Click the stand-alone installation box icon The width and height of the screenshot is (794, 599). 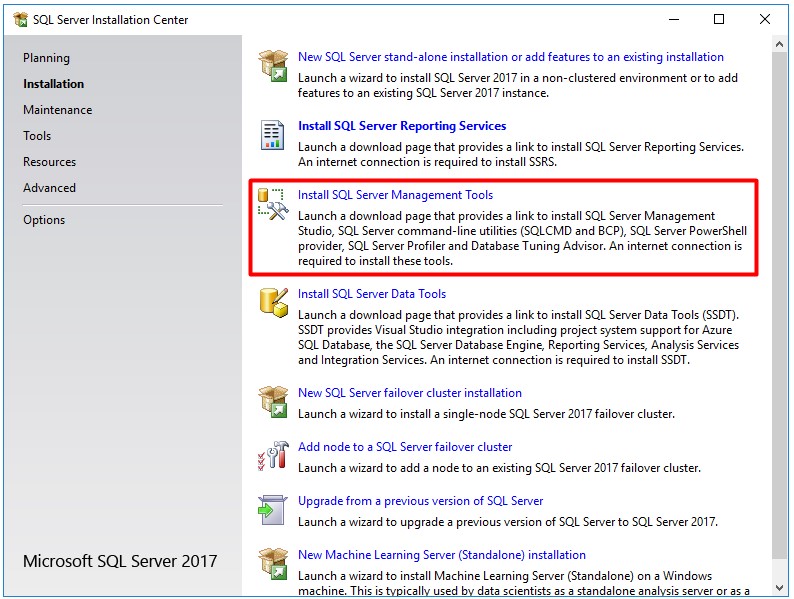tap(273, 65)
